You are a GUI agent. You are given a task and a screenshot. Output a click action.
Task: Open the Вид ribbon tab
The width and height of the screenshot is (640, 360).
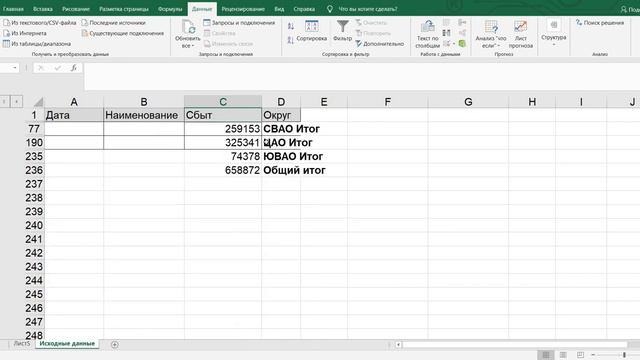[x=279, y=9]
